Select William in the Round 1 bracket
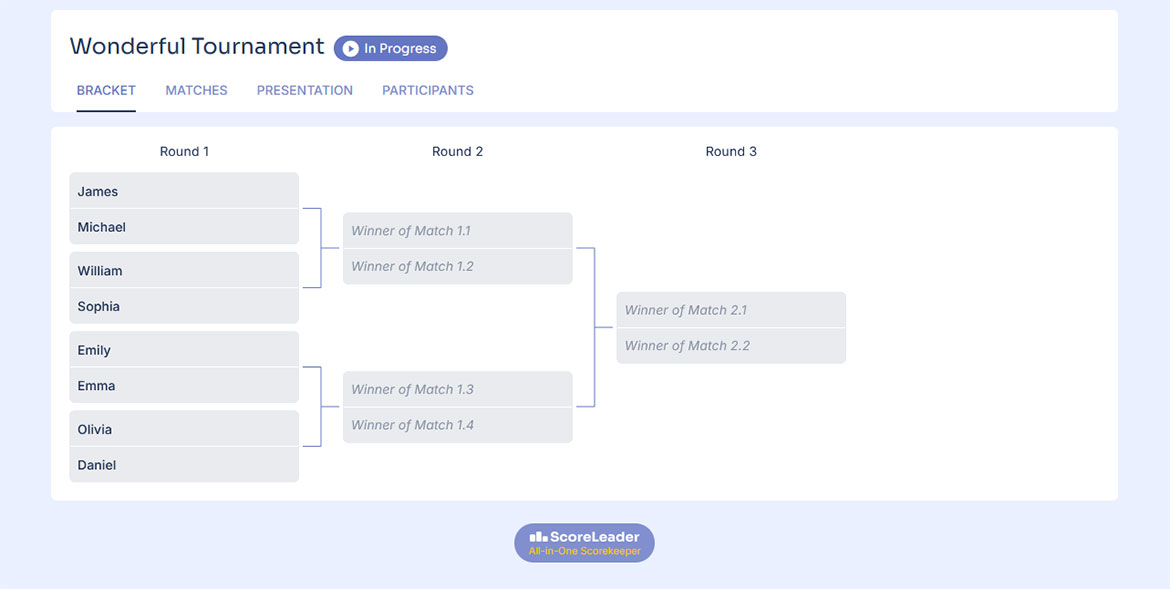The height and width of the screenshot is (589, 1170). [184, 271]
